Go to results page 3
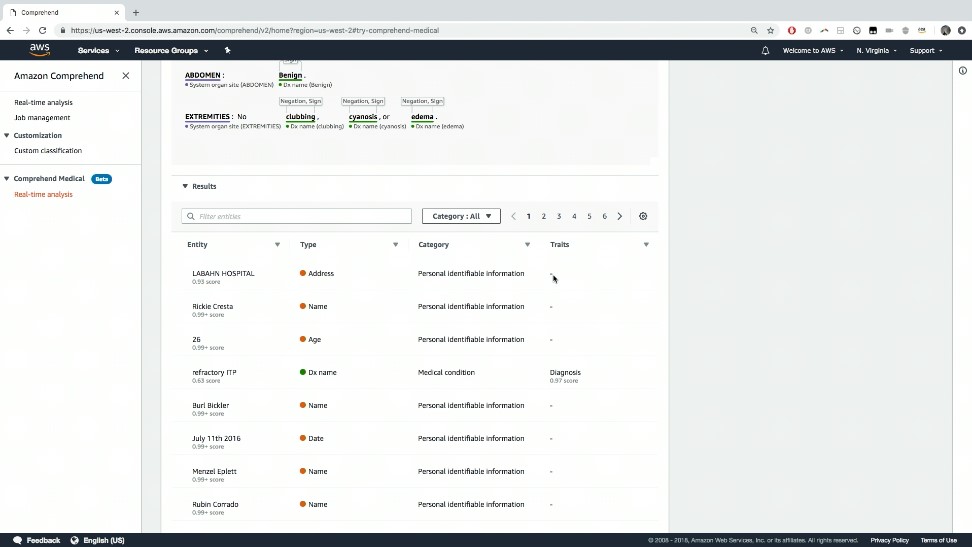This screenshot has height=547, width=972. [x=559, y=216]
